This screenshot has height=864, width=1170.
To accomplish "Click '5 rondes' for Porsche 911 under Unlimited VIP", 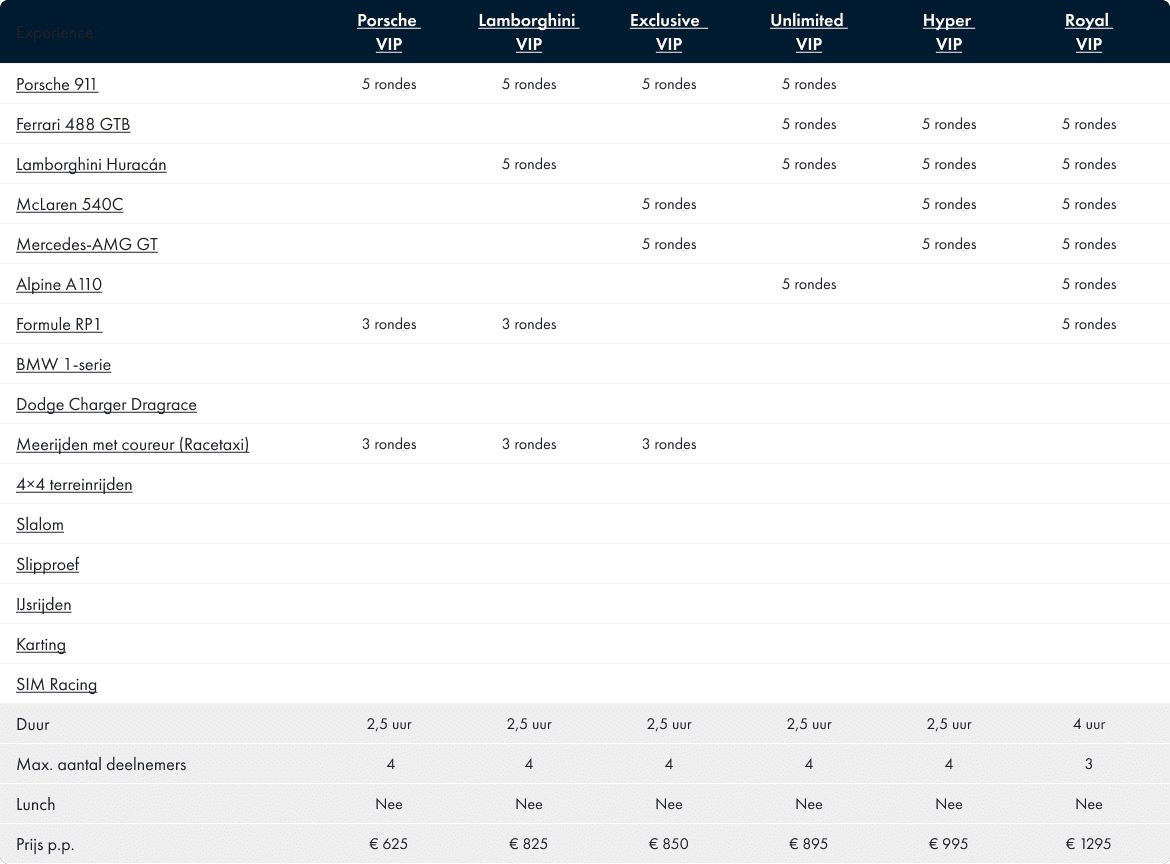I will 809,84.
